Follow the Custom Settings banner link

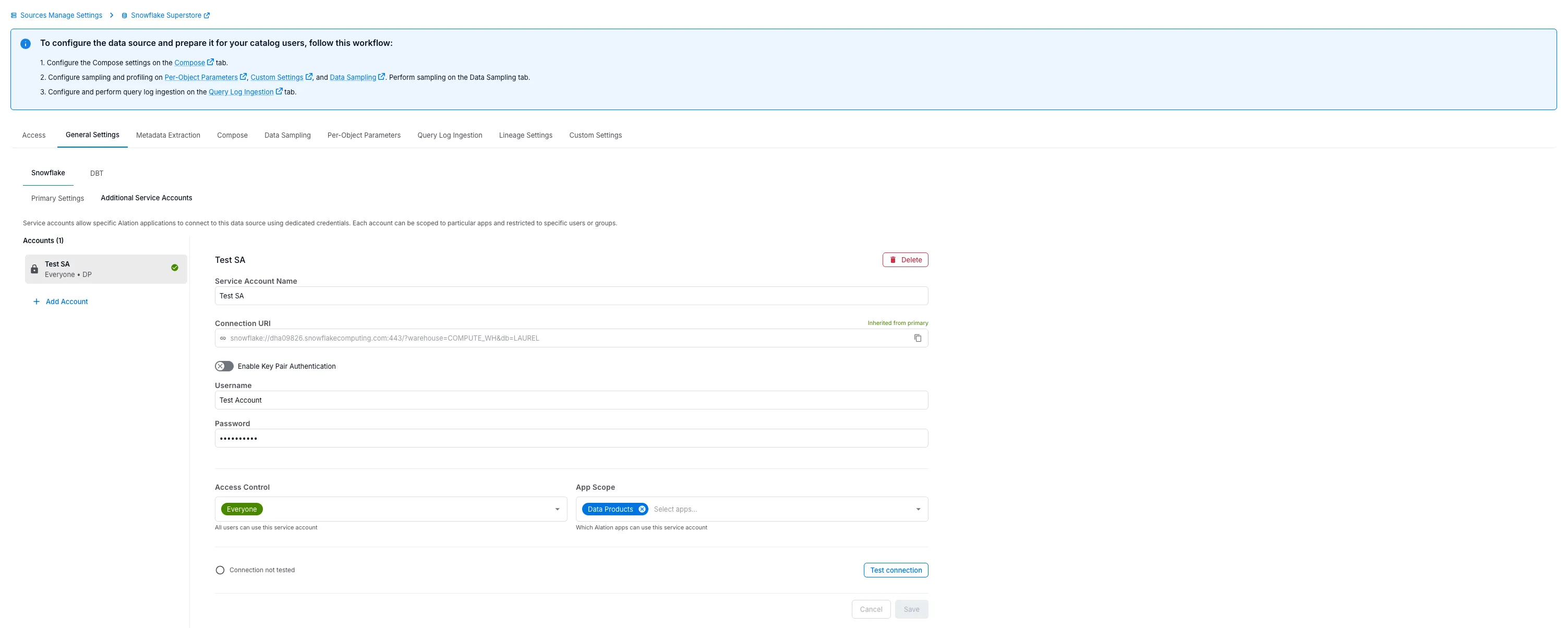(277, 77)
